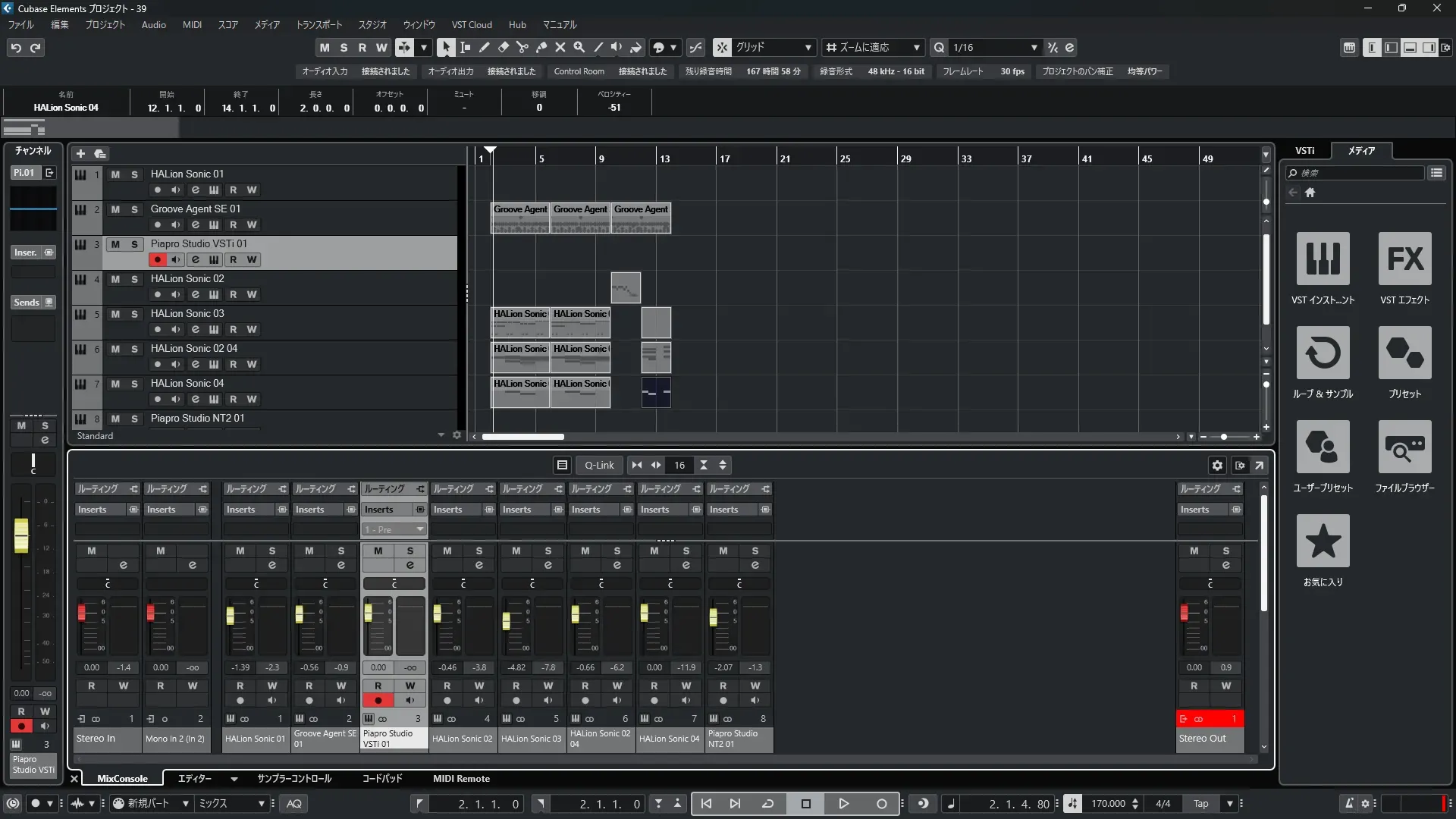Viewport: 1456px width, 819px height.
Task: Select the Mute (X) tool
Action: pos(560,47)
